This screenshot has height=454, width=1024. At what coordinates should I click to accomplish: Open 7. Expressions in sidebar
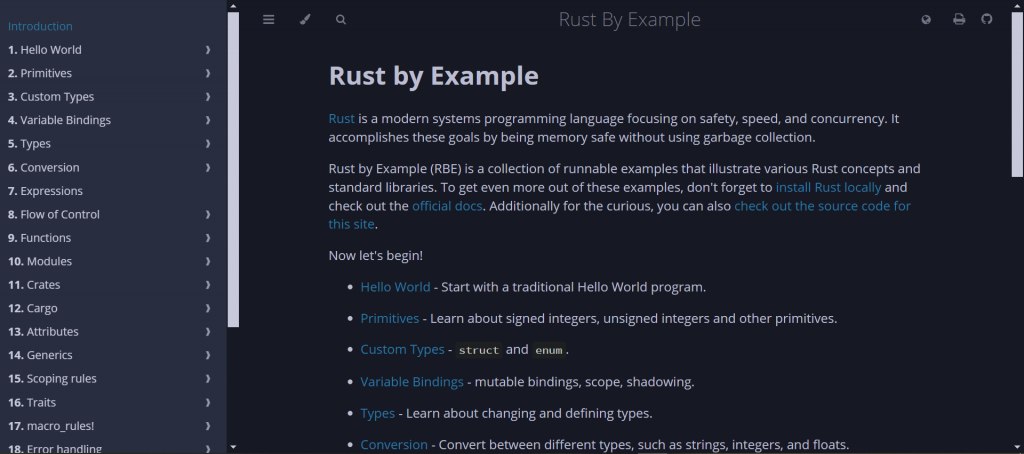click(x=46, y=191)
